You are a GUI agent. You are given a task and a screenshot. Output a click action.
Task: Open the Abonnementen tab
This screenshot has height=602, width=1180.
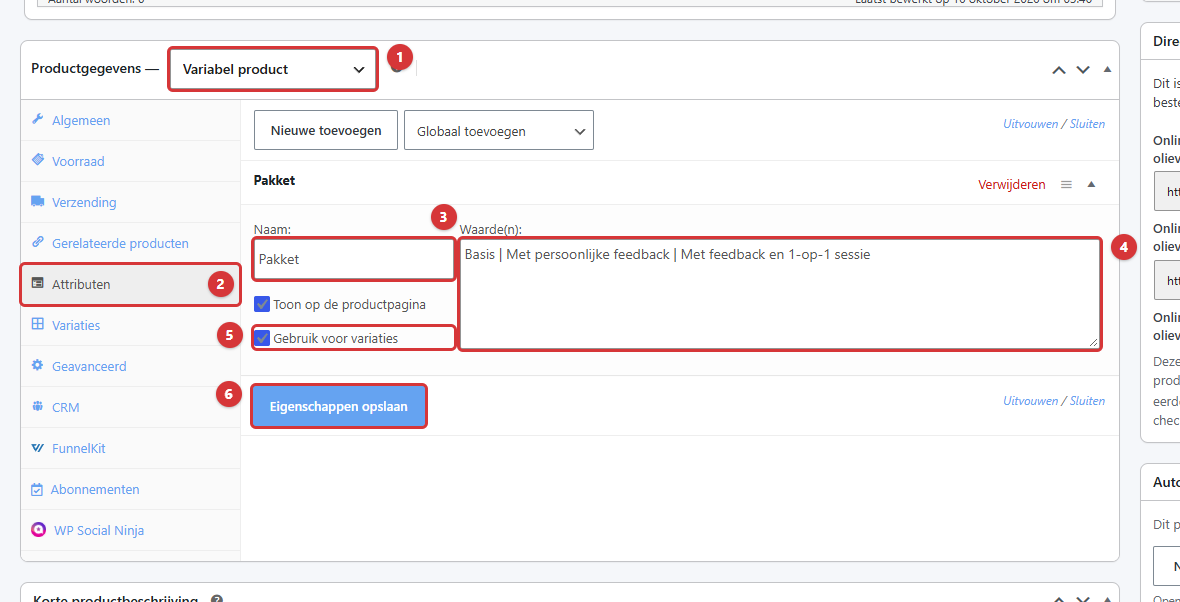pos(130,489)
